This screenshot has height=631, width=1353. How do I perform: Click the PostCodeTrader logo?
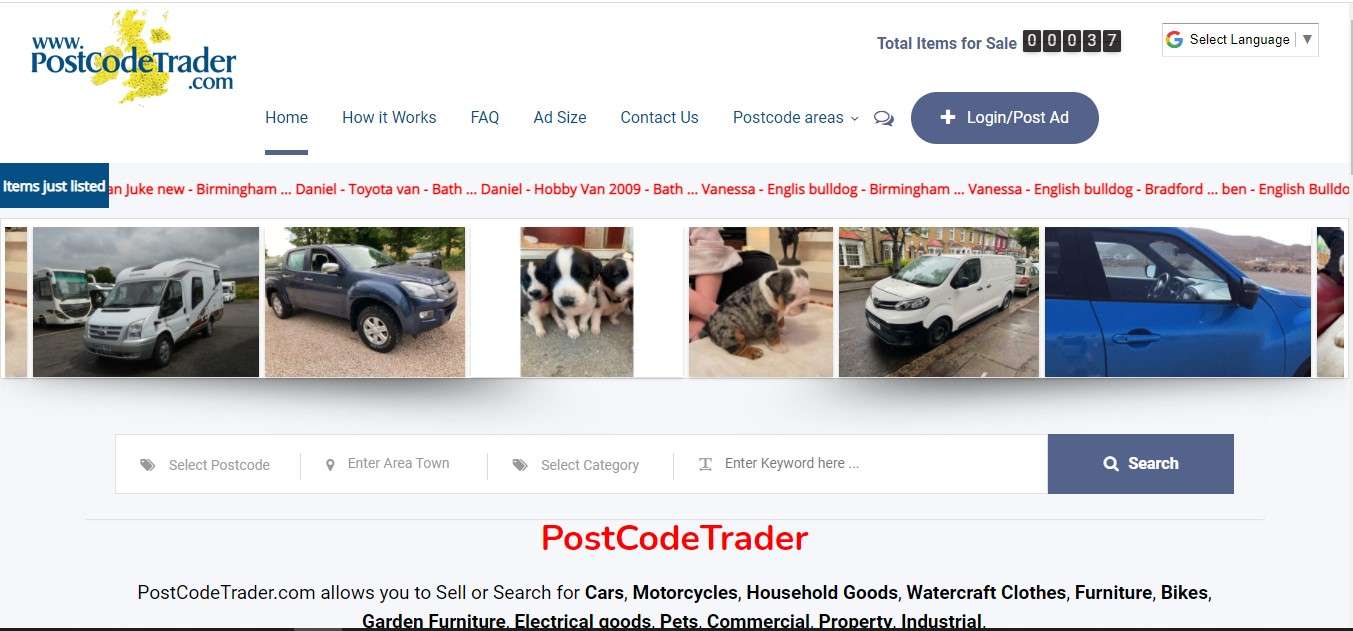pos(133,57)
